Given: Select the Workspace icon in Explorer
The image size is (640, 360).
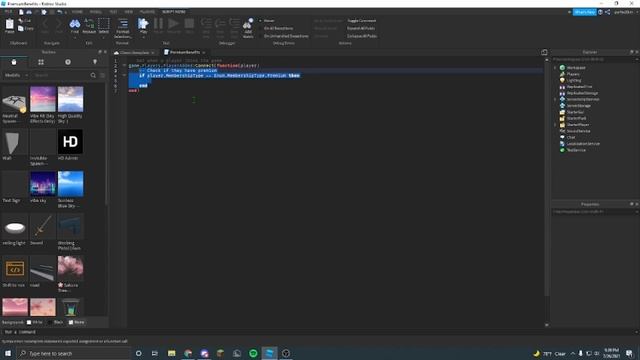Looking at the screenshot, I should (x=562, y=68).
